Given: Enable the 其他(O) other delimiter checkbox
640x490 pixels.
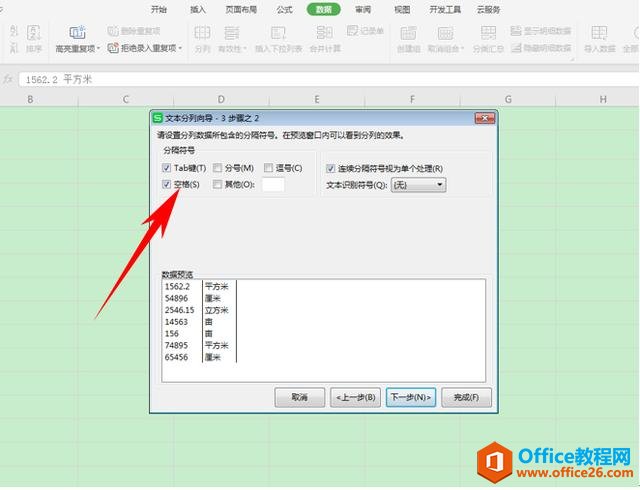Looking at the screenshot, I should click(x=218, y=185).
